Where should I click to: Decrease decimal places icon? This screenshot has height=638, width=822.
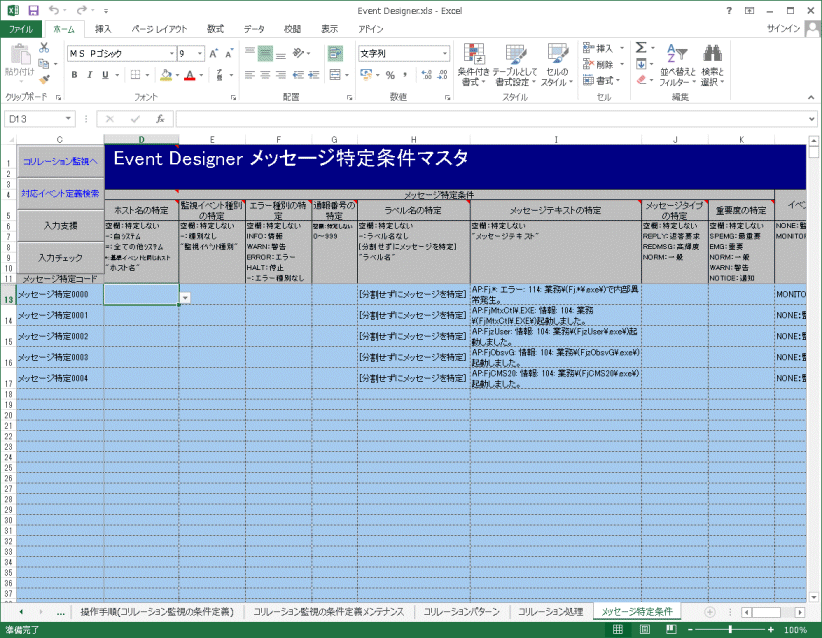click(x=443, y=75)
